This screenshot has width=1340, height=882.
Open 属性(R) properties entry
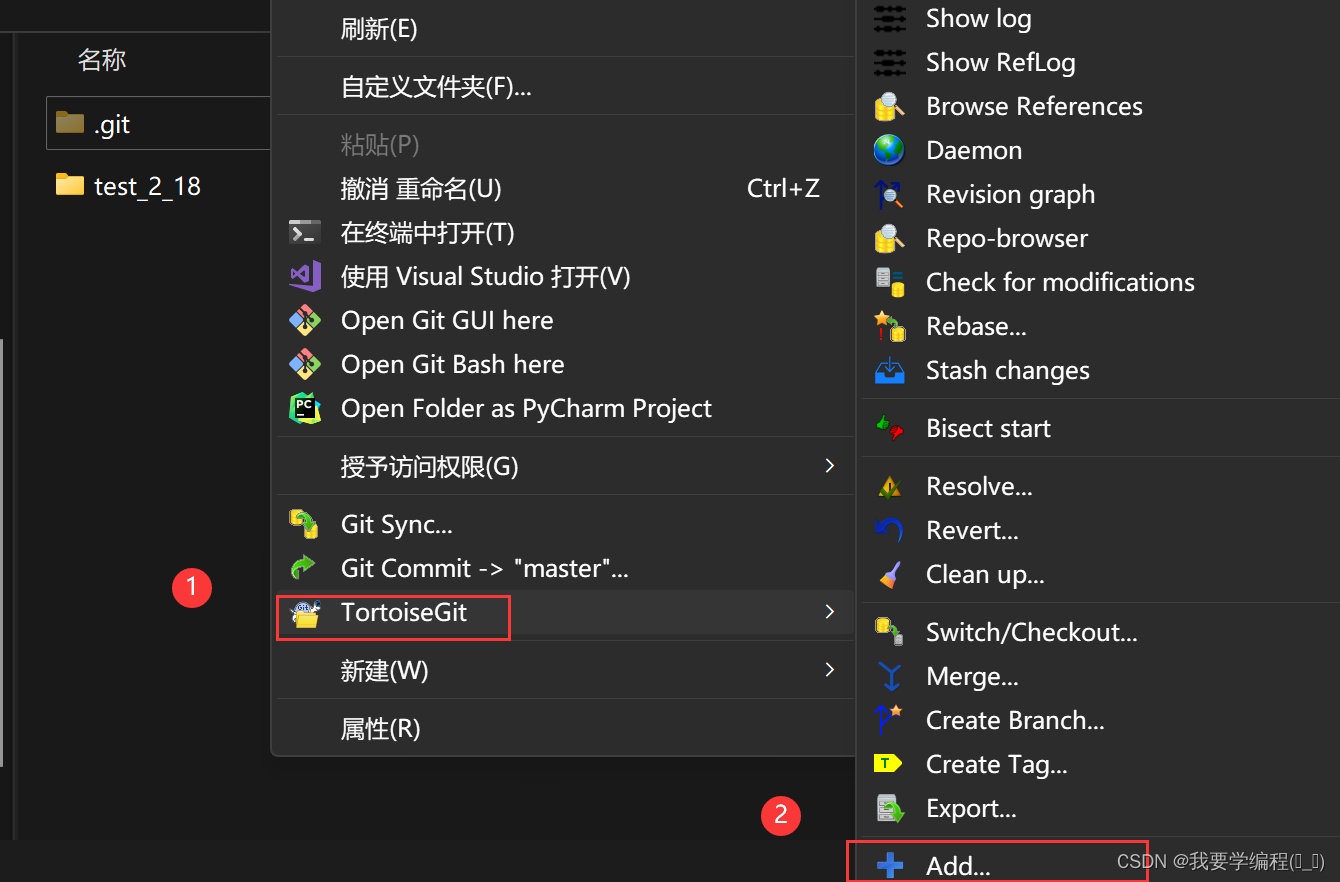564,729
